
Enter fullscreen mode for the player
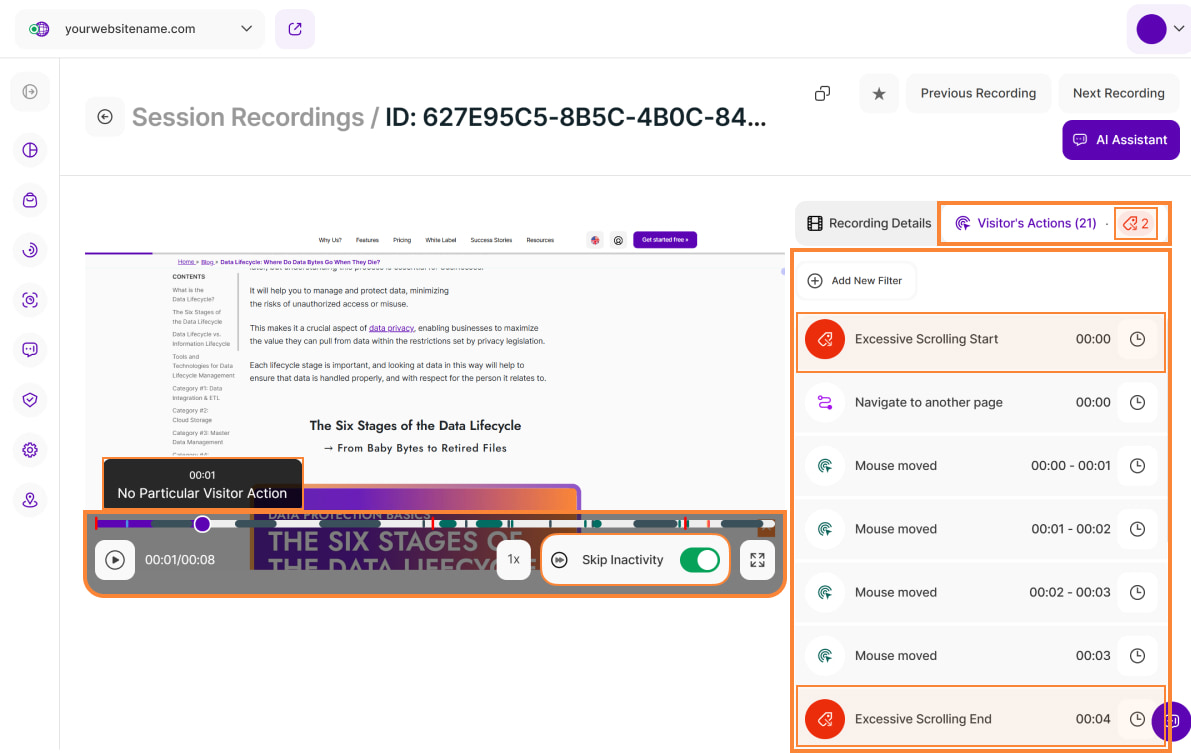[757, 560]
